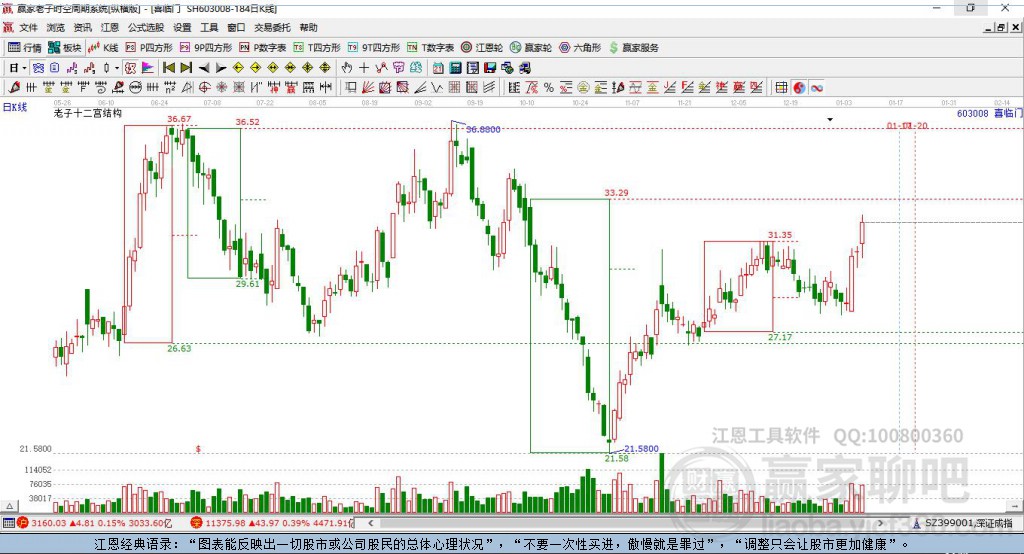
Task: Switch to K线 chart view
Action: [103, 48]
